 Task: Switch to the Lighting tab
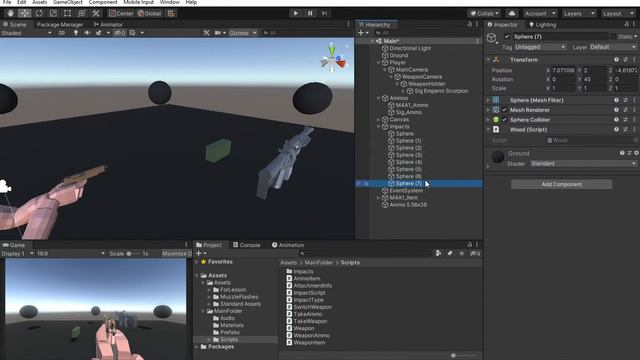[x=543, y=24]
